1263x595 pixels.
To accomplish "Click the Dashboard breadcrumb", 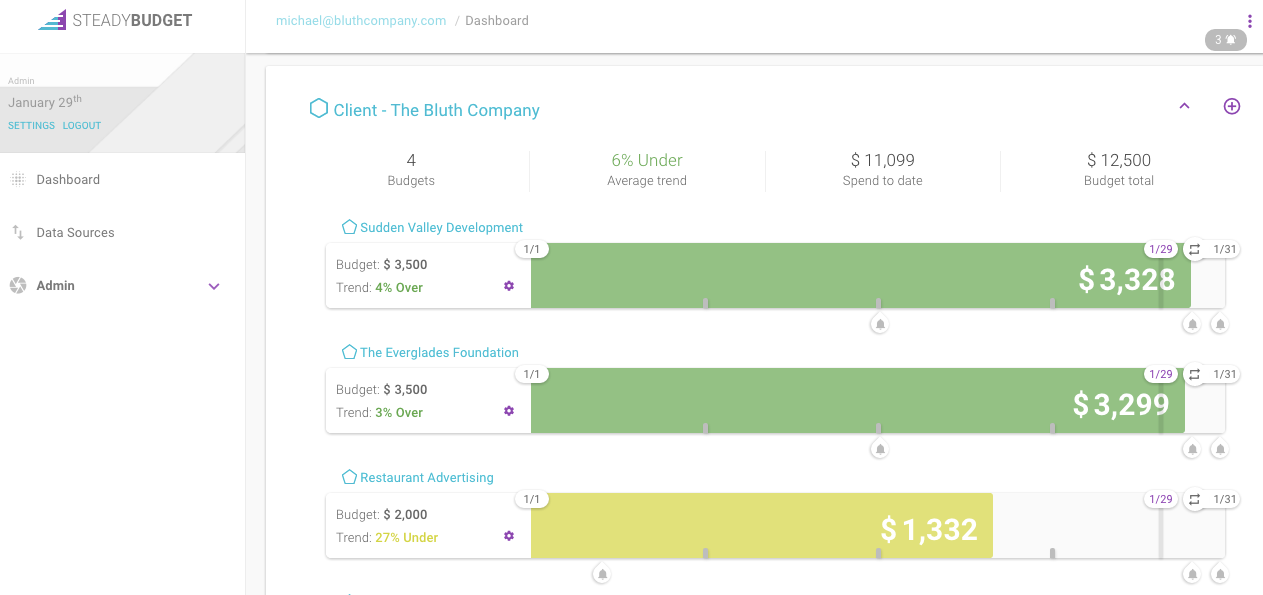I will coord(497,20).
